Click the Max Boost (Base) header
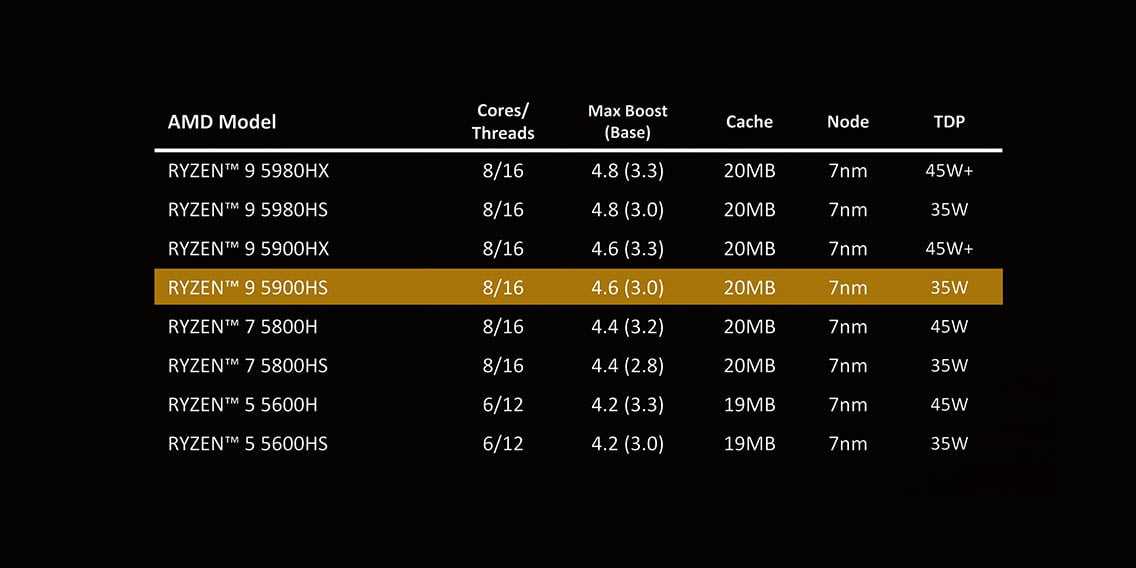 tap(627, 122)
